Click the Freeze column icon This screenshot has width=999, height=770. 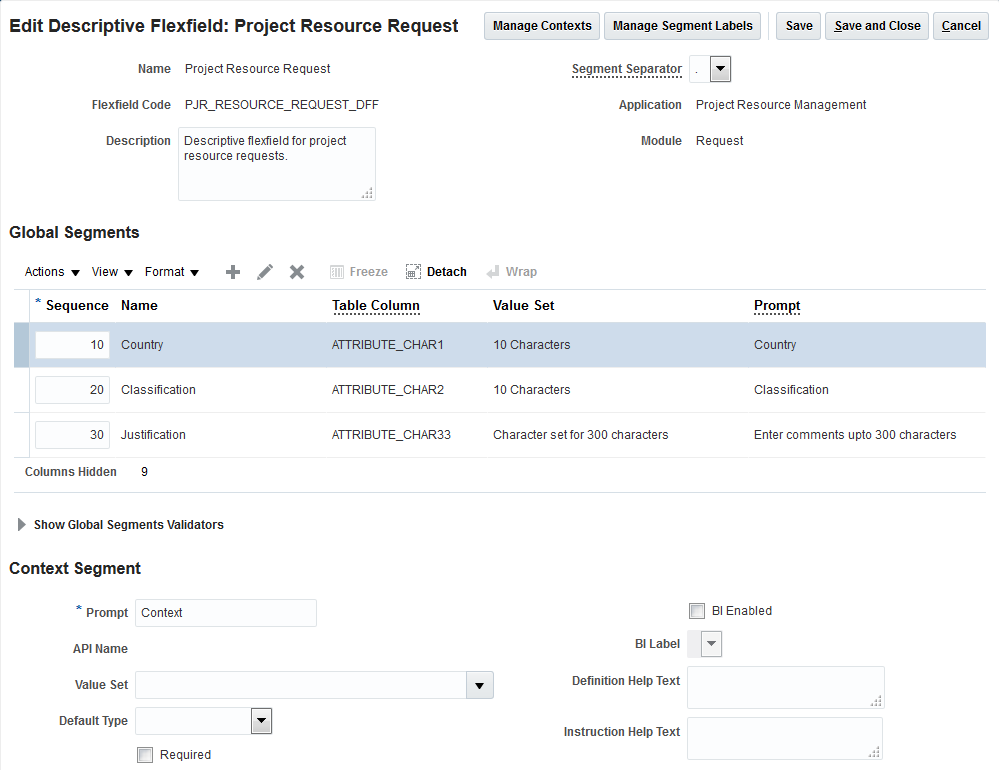click(x=337, y=272)
